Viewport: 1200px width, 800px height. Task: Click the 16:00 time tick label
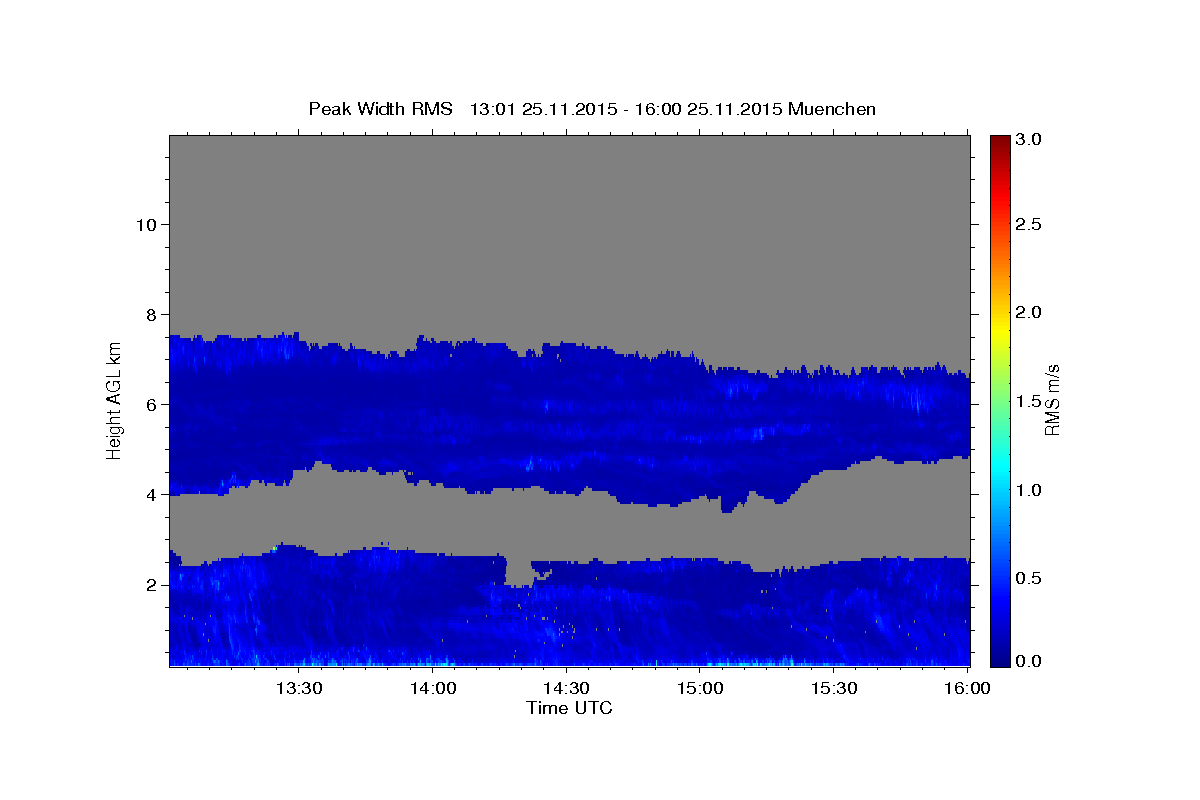click(x=967, y=688)
